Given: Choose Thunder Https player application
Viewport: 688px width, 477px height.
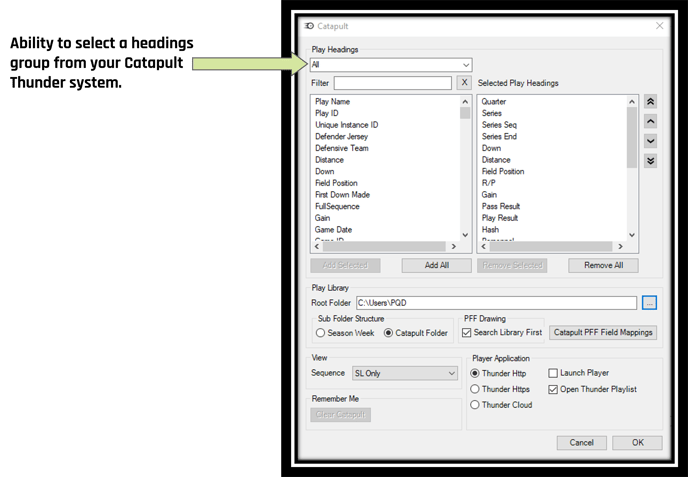Looking at the screenshot, I should click(x=500, y=389).
